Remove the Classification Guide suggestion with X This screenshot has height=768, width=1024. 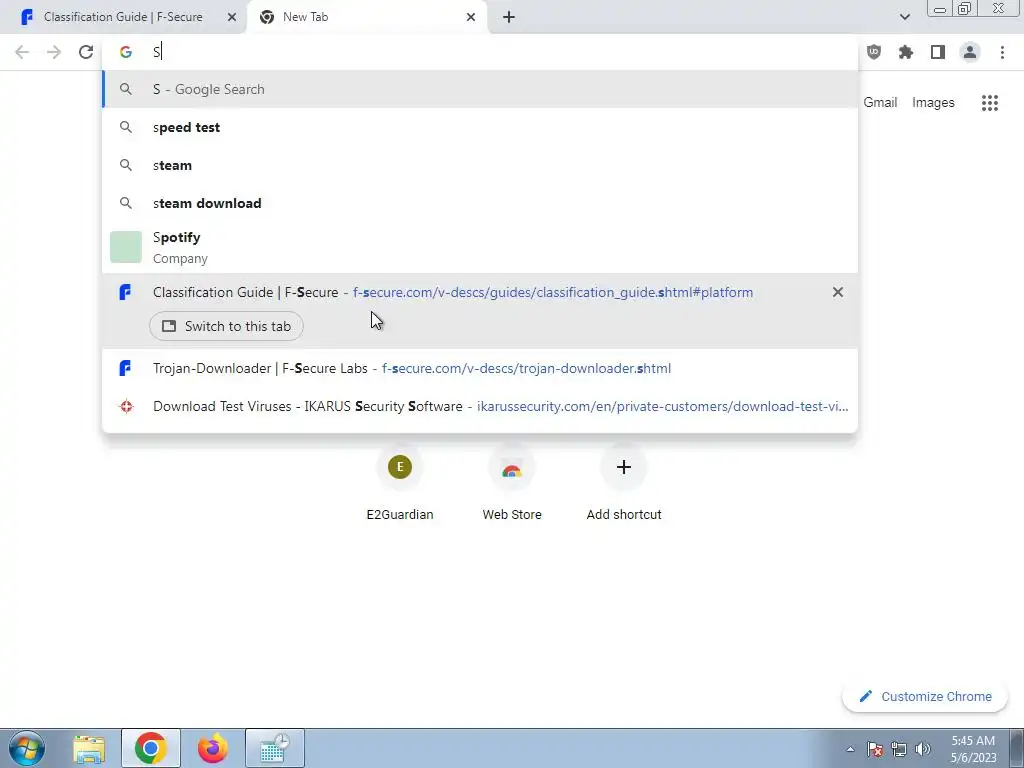(838, 292)
